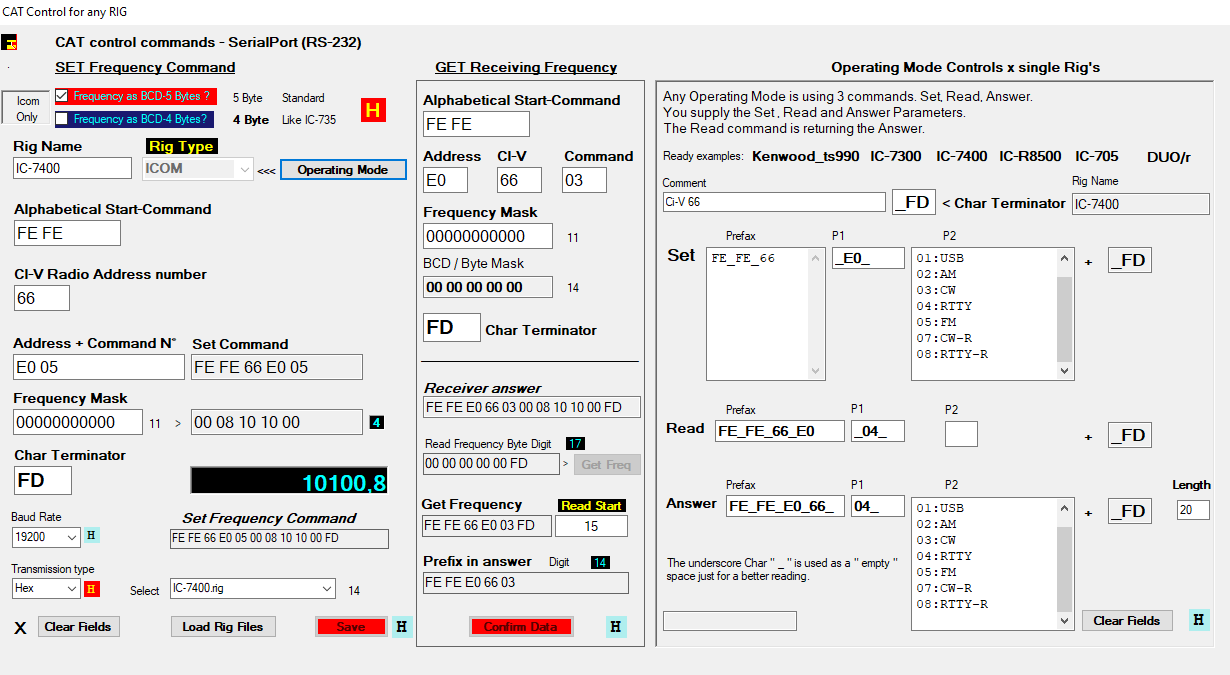Screen dimensions: 1230x675
Task: Enable Frequency as BCD-4 Bytes checkbox
Action: tap(62, 119)
